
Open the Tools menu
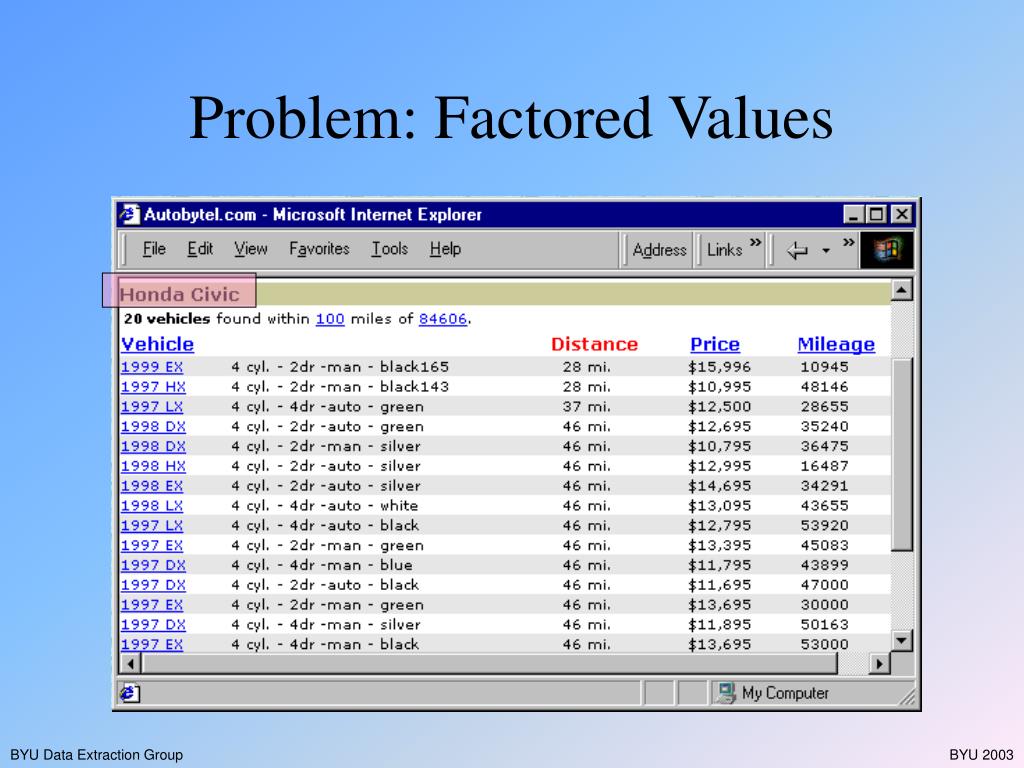coord(389,249)
